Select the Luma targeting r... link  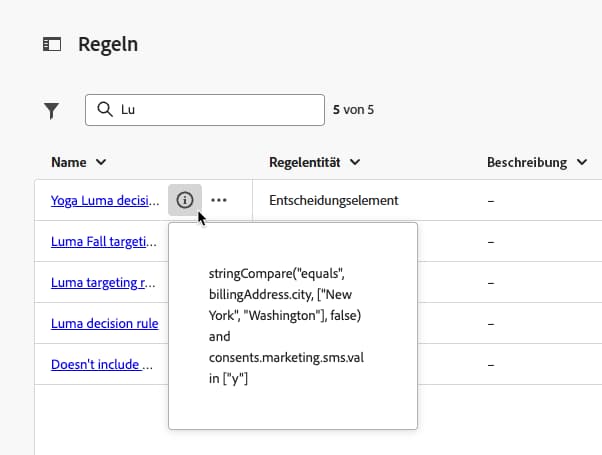click(x=104, y=283)
